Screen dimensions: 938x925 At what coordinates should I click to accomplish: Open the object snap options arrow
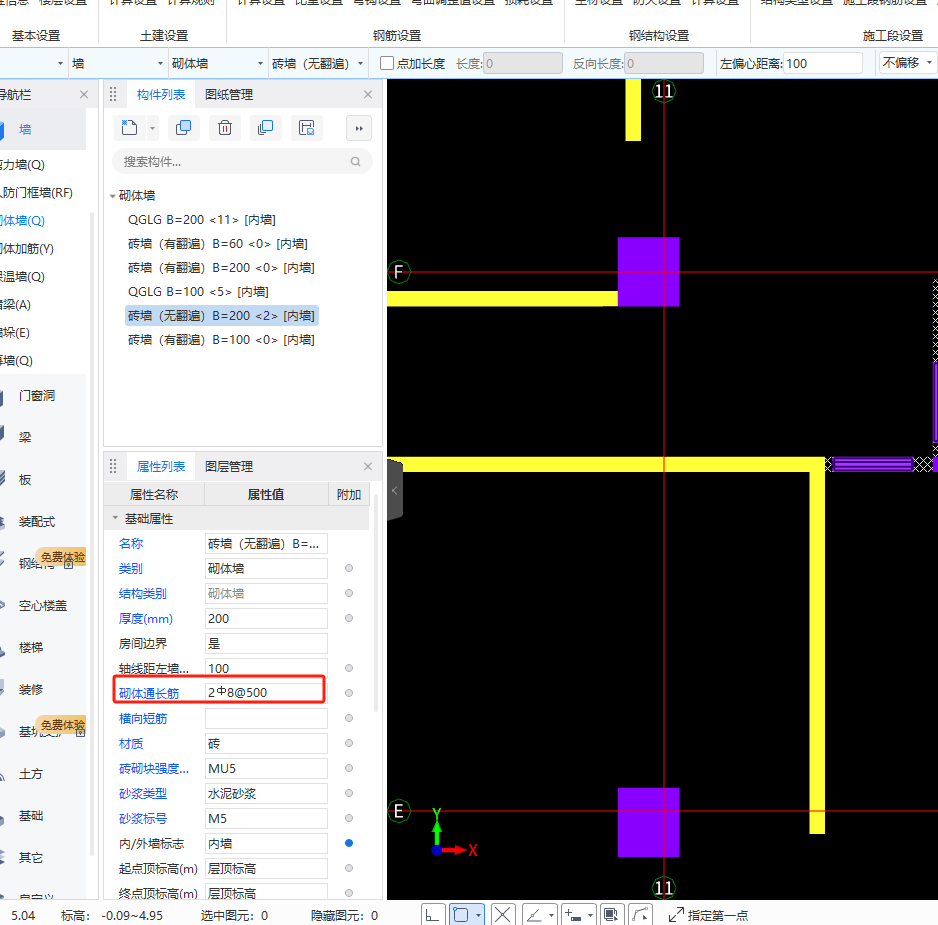coord(478,915)
